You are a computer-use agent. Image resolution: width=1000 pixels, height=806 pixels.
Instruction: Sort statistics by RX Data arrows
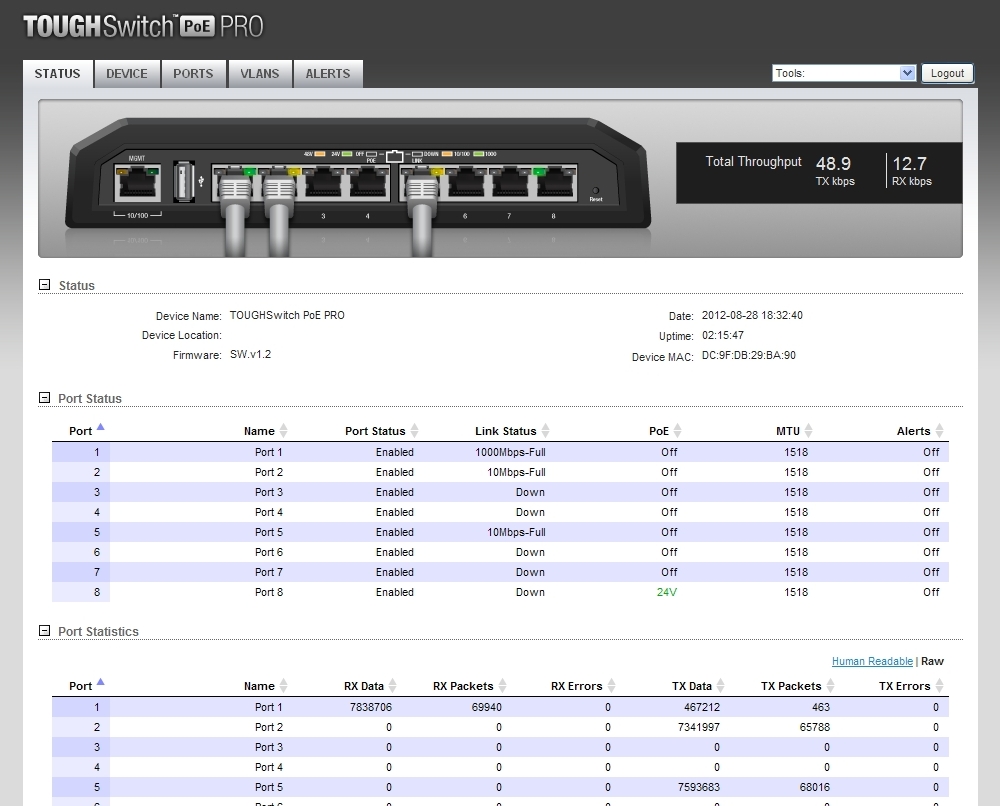pyautogui.click(x=393, y=685)
